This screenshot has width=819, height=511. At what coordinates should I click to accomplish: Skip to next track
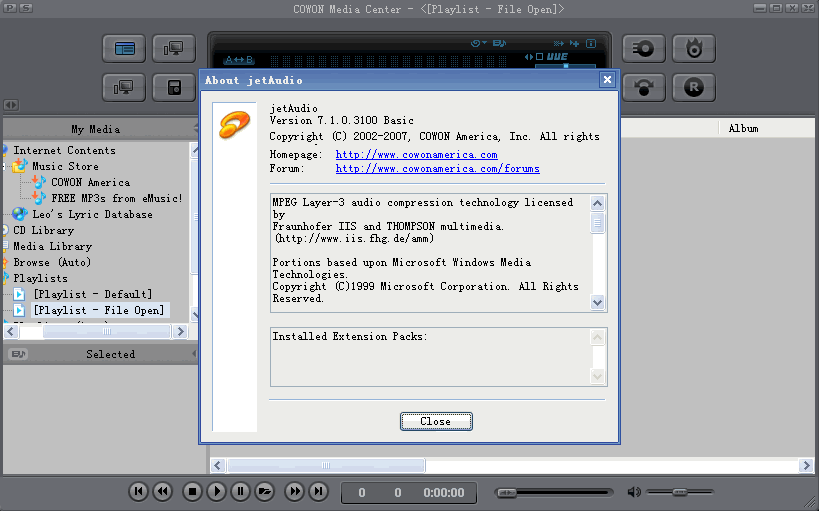coord(319,491)
